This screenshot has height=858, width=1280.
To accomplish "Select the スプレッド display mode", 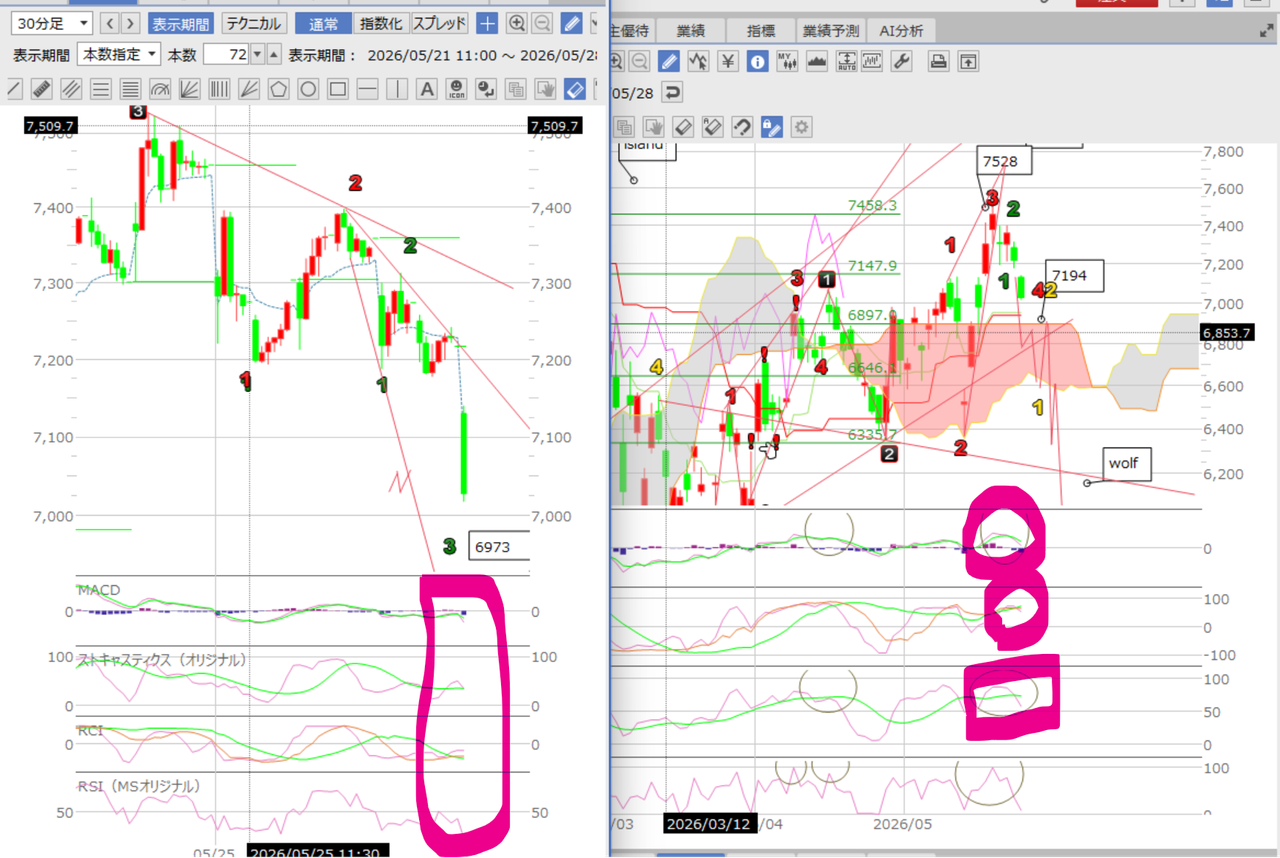I will point(439,23).
